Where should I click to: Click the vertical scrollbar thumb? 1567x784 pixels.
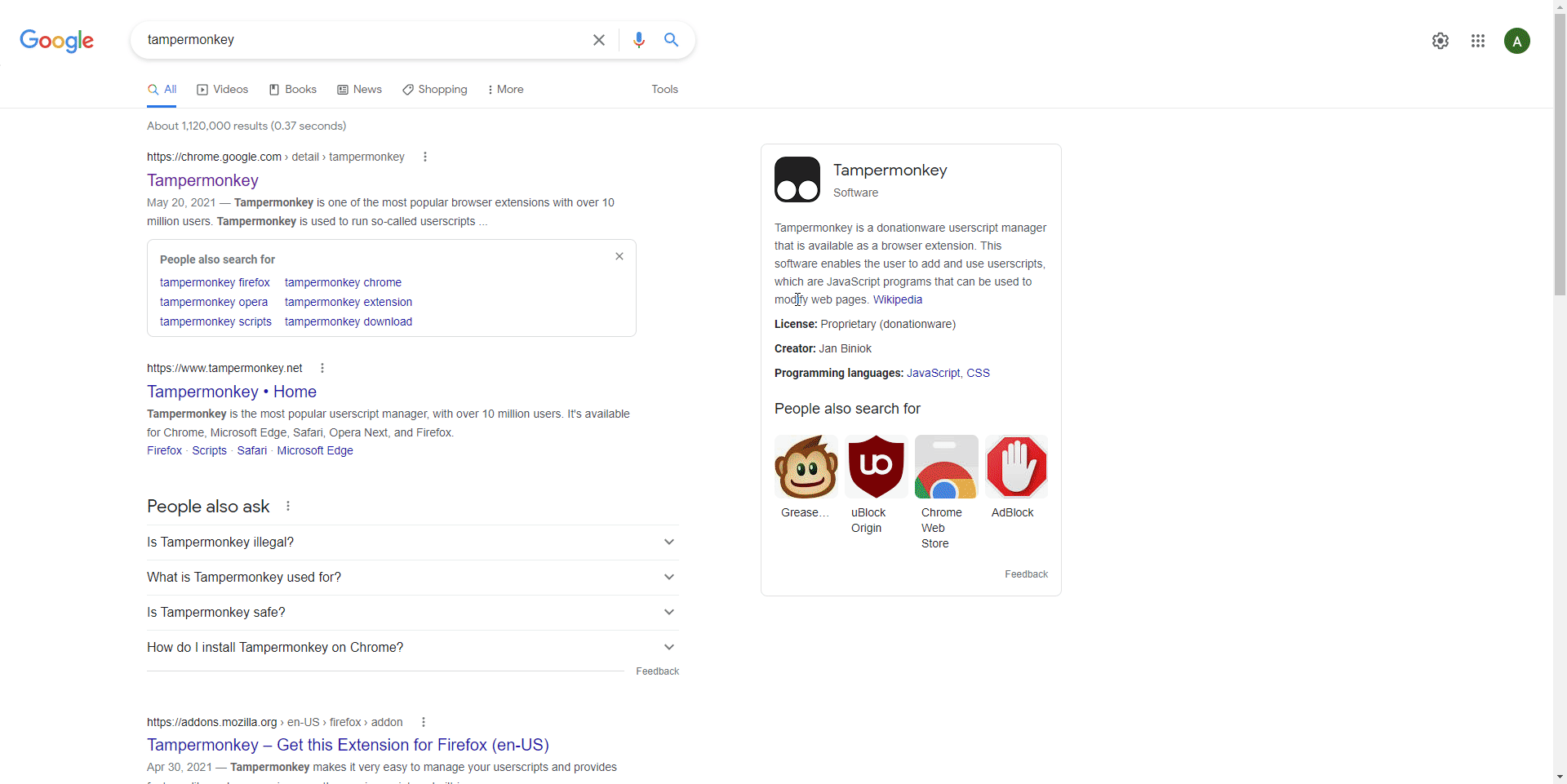1560,155
